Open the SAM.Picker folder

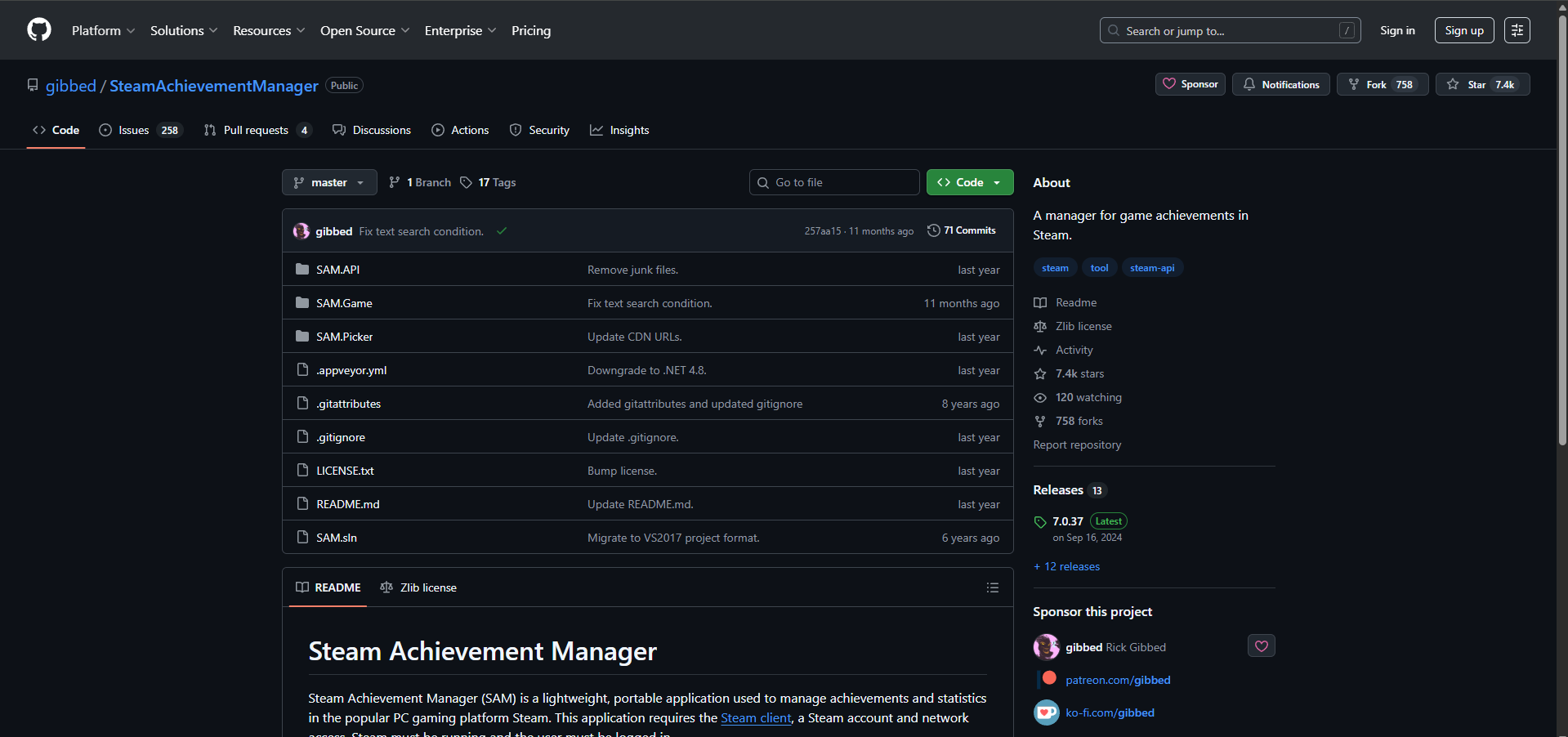tap(344, 337)
